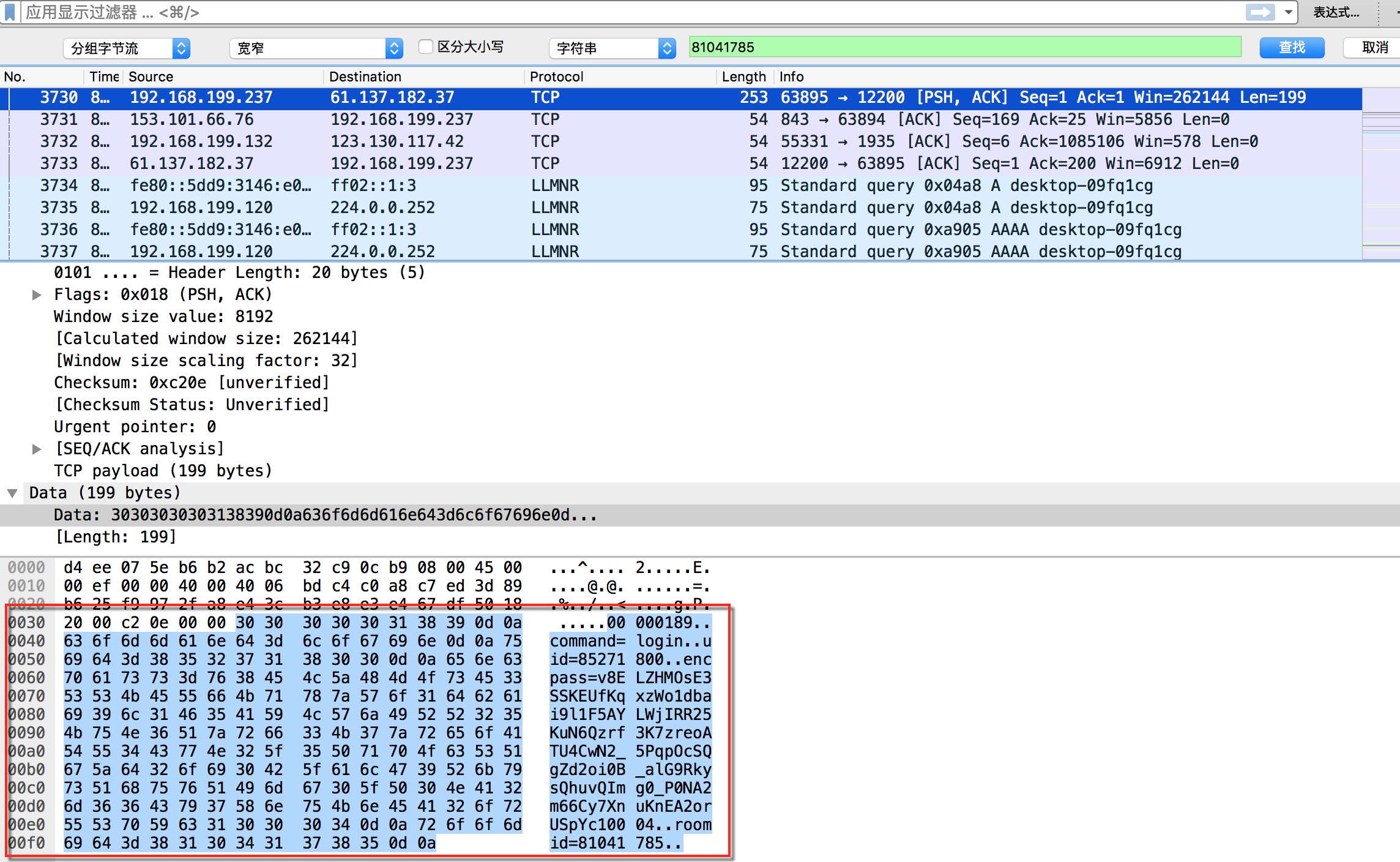Select the Urgent pointer: 0 line
The height and width of the screenshot is (862, 1400).
[135, 427]
